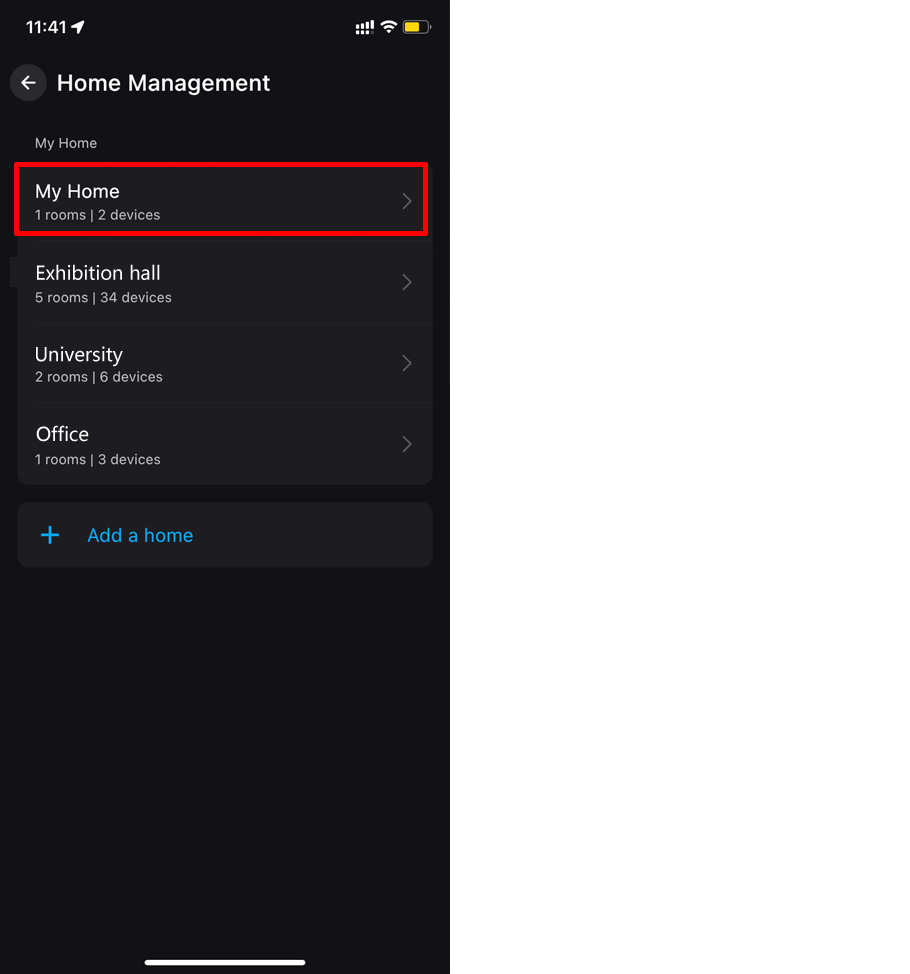This screenshot has width=910, height=974.
Task: Expand My Home using its chevron
Action: click(x=406, y=201)
